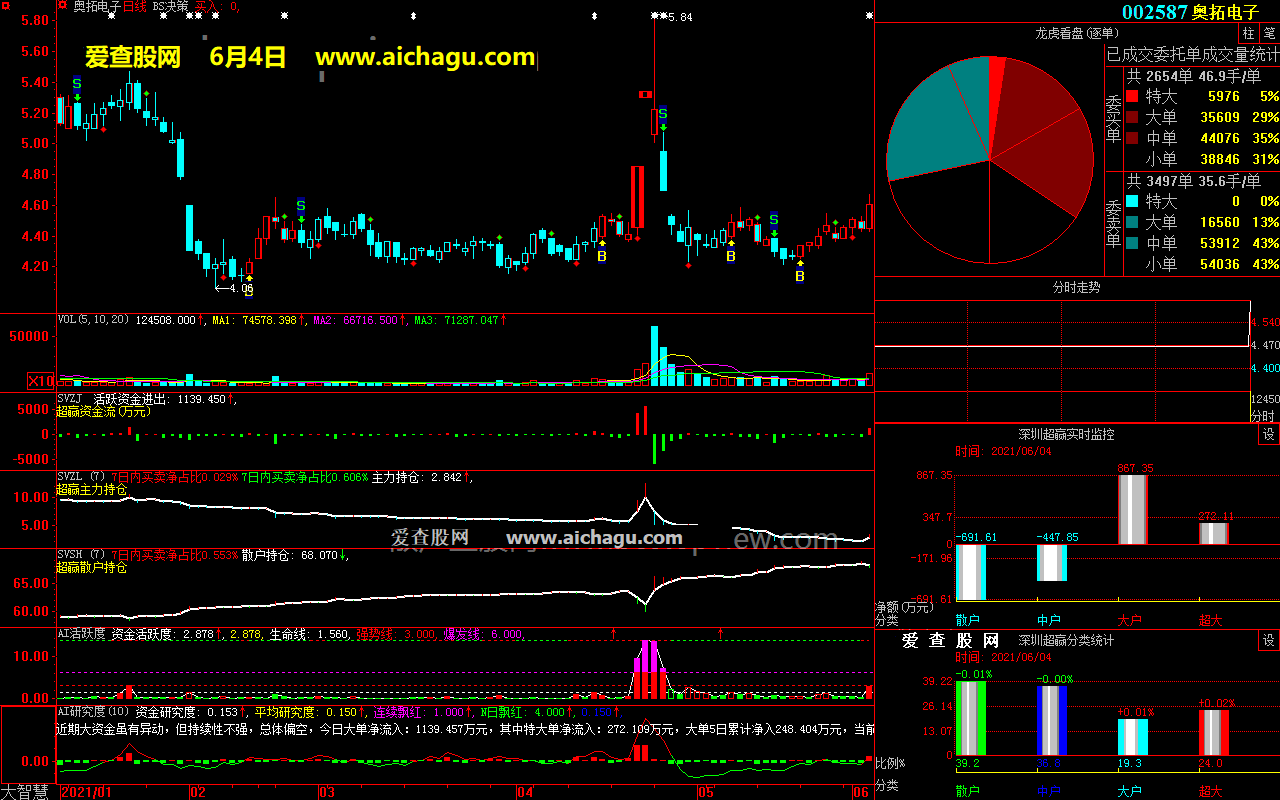
Task: Click the 02 month axis label
Action: [x=197, y=792]
